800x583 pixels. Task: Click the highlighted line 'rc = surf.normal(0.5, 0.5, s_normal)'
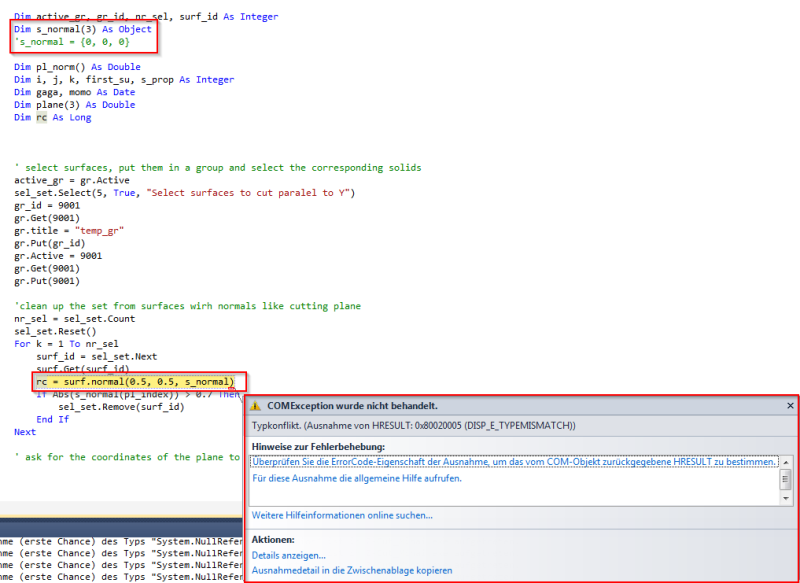[135, 382]
